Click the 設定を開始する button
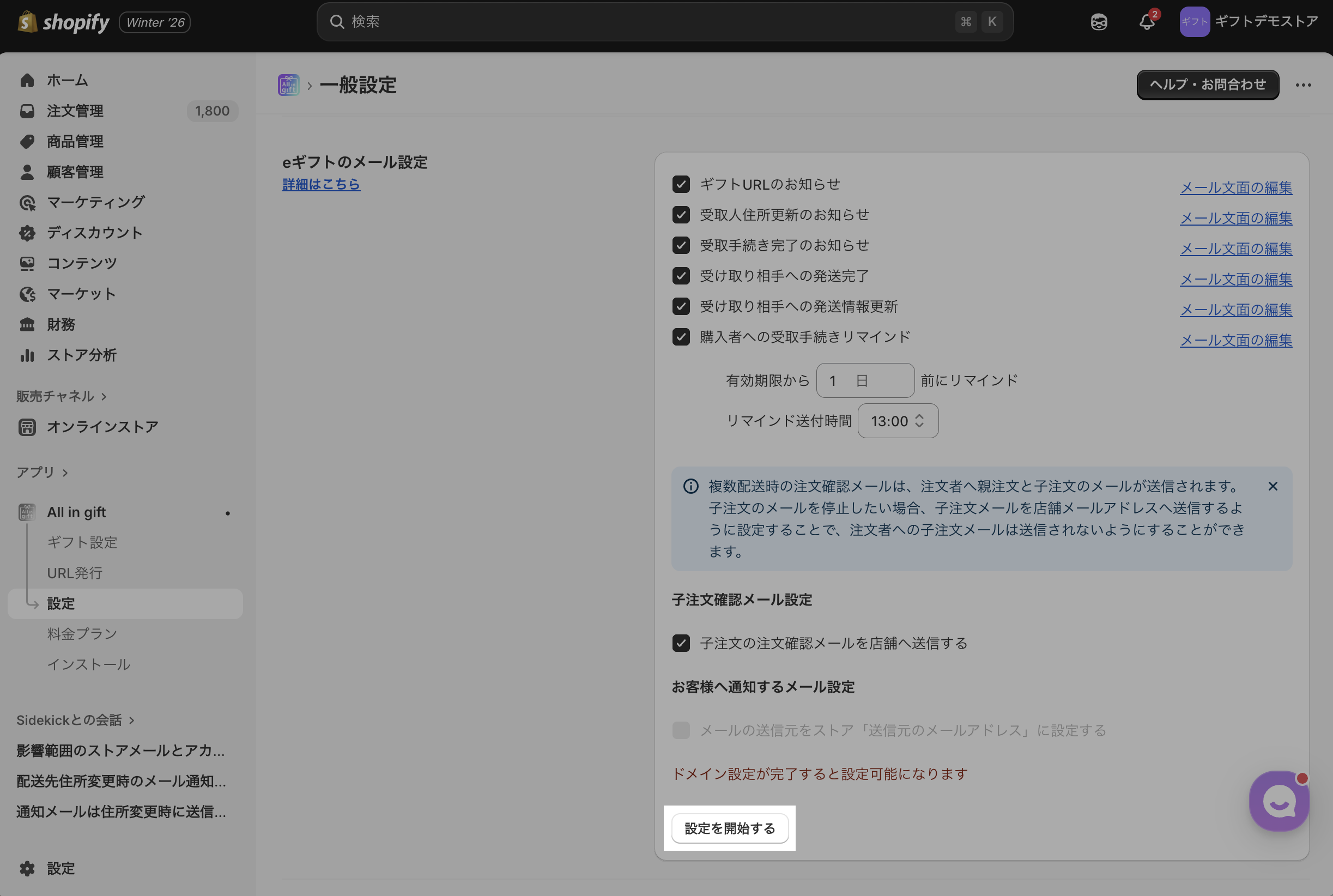 (730, 828)
